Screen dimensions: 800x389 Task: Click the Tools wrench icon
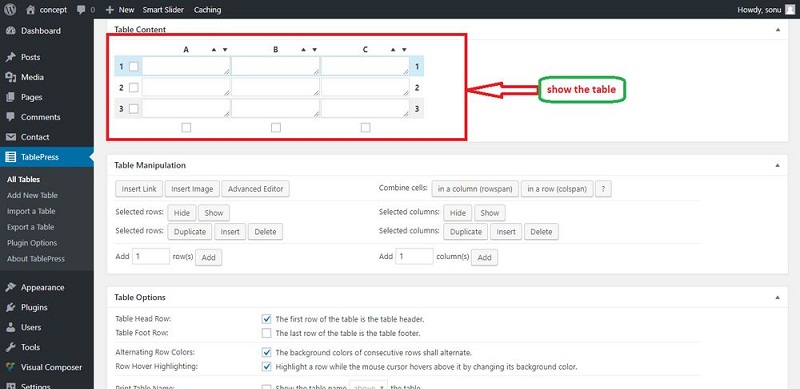pyautogui.click(x=10, y=347)
